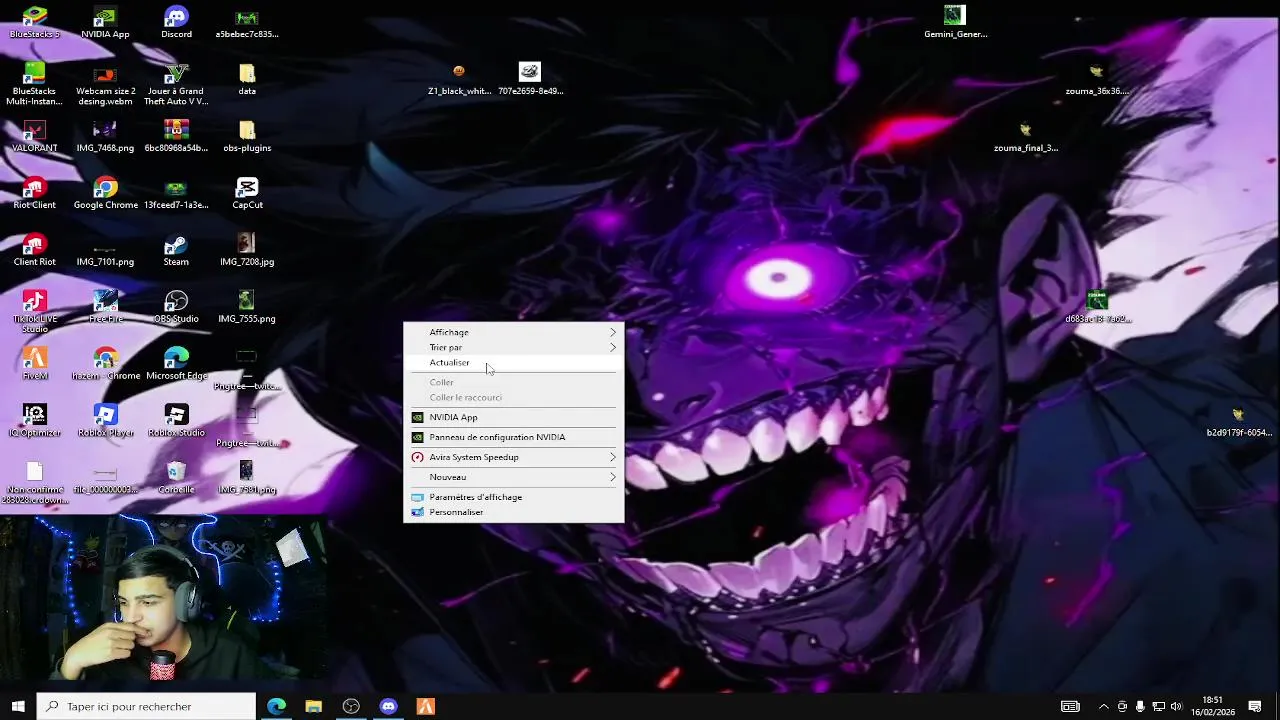Select the zouma_36x36... file

coord(1097,79)
